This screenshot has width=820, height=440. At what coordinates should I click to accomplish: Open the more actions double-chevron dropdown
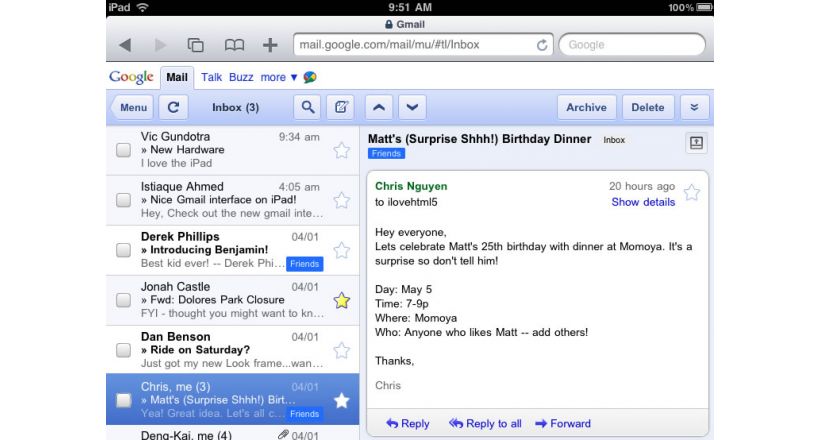tap(694, 107)
